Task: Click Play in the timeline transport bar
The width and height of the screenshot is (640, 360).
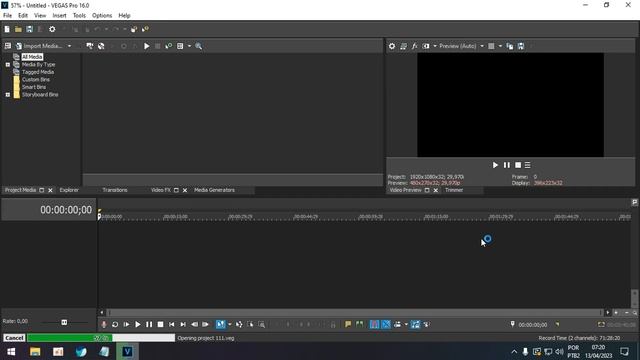Action: pos(138,324)
